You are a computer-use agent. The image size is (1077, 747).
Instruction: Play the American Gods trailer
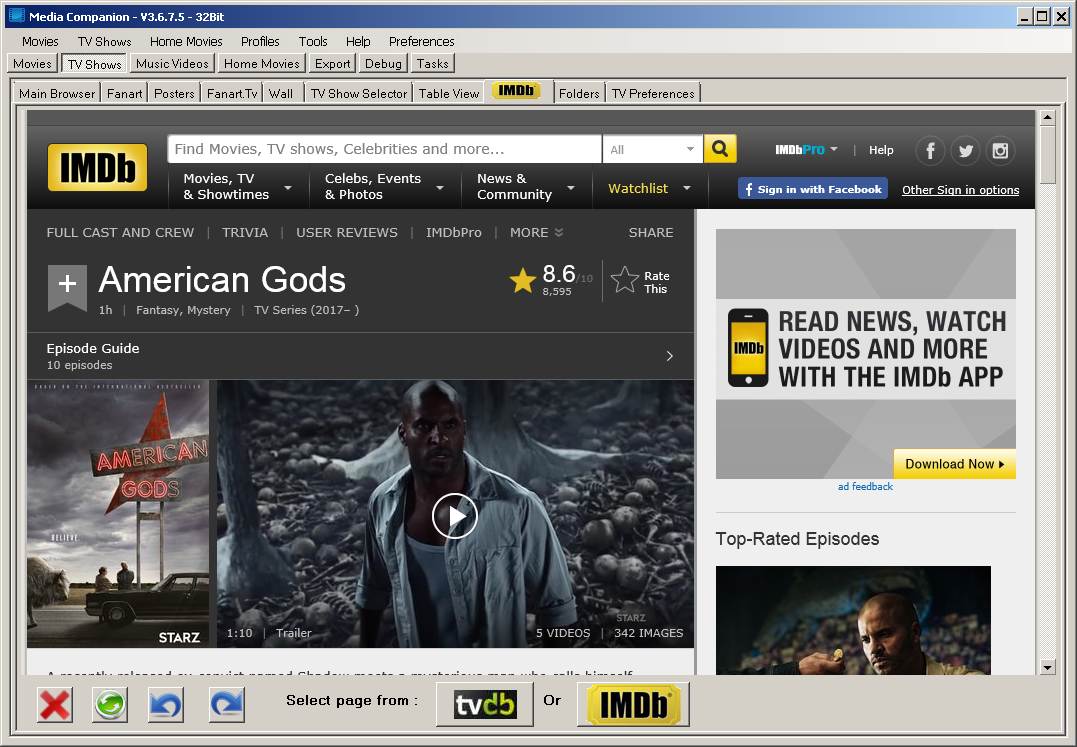(x=455, y=516)
